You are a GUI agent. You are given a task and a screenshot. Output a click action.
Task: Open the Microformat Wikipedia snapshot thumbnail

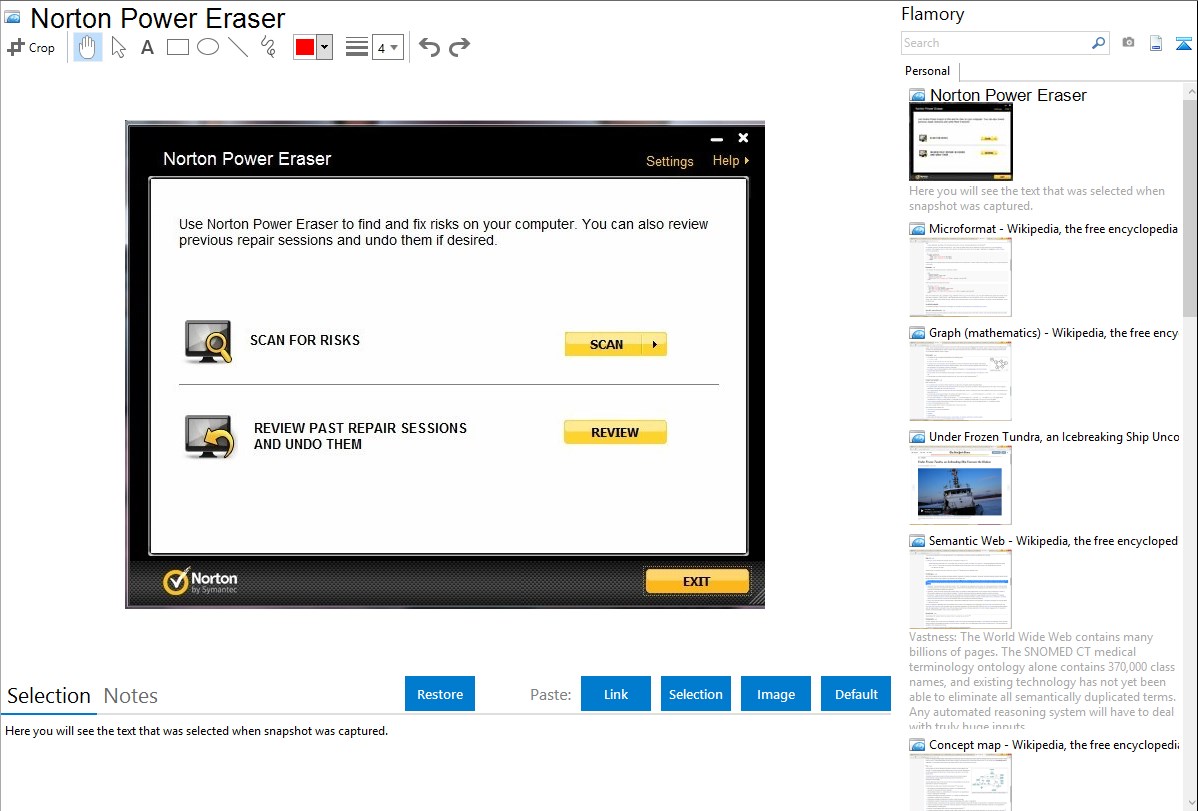(960, 277)
